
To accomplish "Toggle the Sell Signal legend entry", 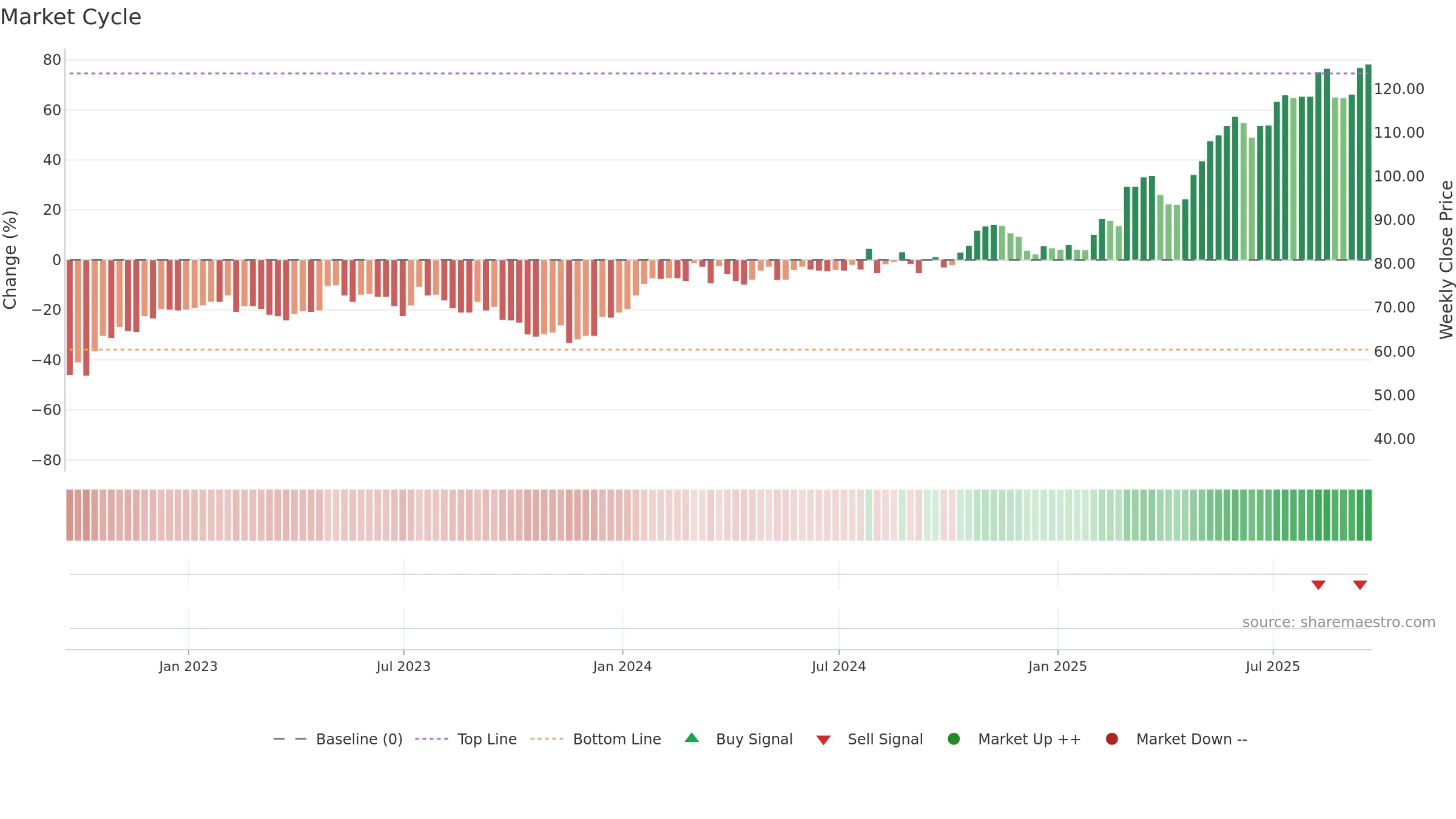I will [869, 739].
